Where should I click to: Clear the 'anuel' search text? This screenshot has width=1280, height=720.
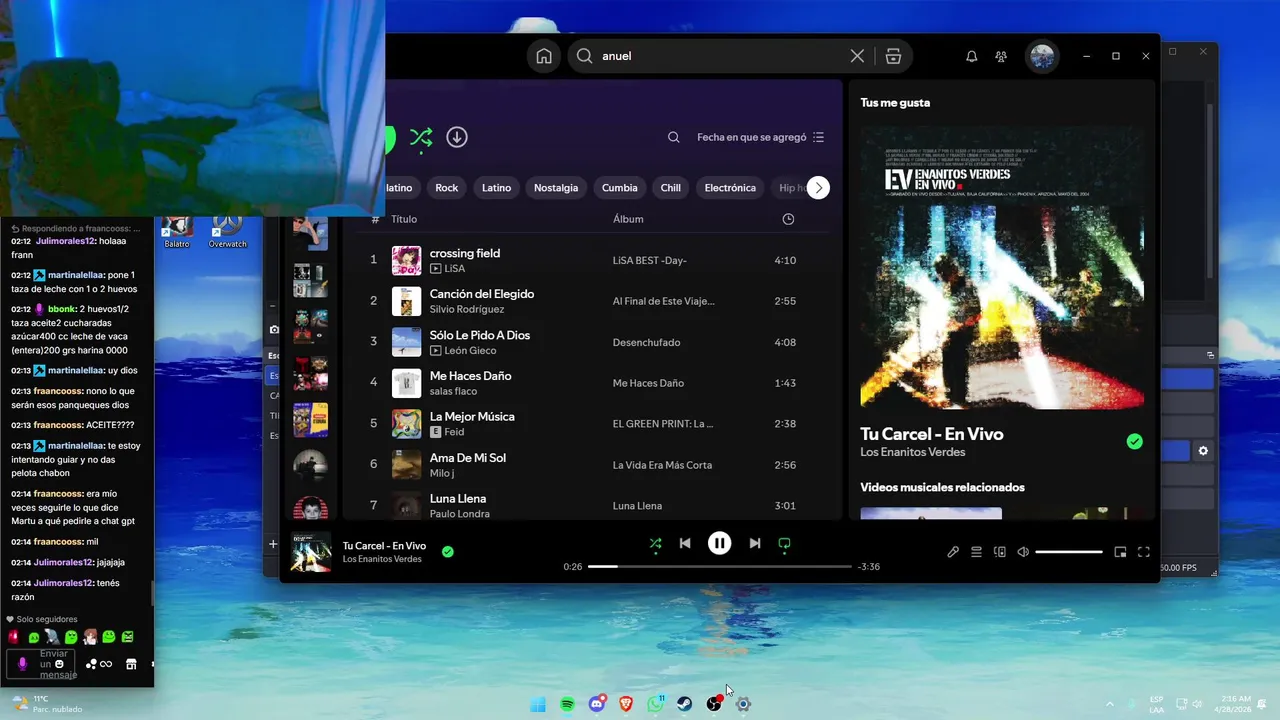pyautogui.click(x=857, y=56)
